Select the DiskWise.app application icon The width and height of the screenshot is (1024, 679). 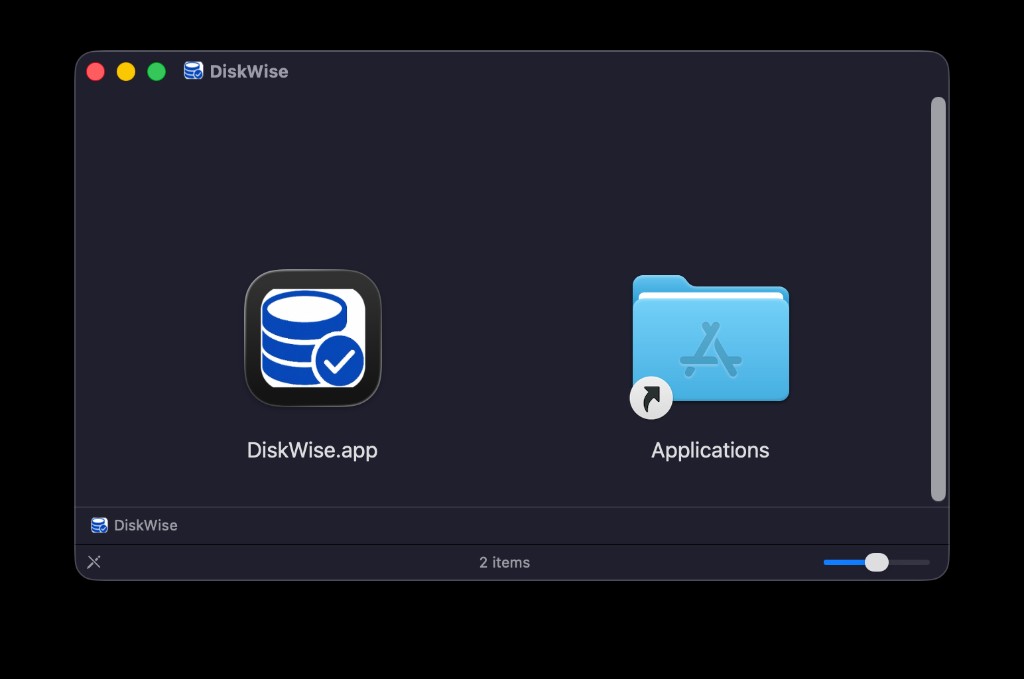313,338
